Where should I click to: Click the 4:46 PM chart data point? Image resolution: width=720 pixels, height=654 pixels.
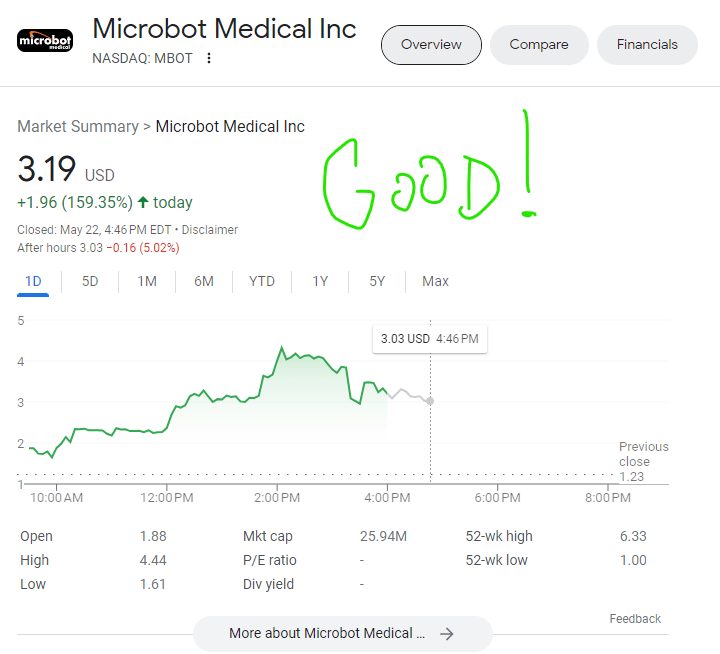click(430, 401)
